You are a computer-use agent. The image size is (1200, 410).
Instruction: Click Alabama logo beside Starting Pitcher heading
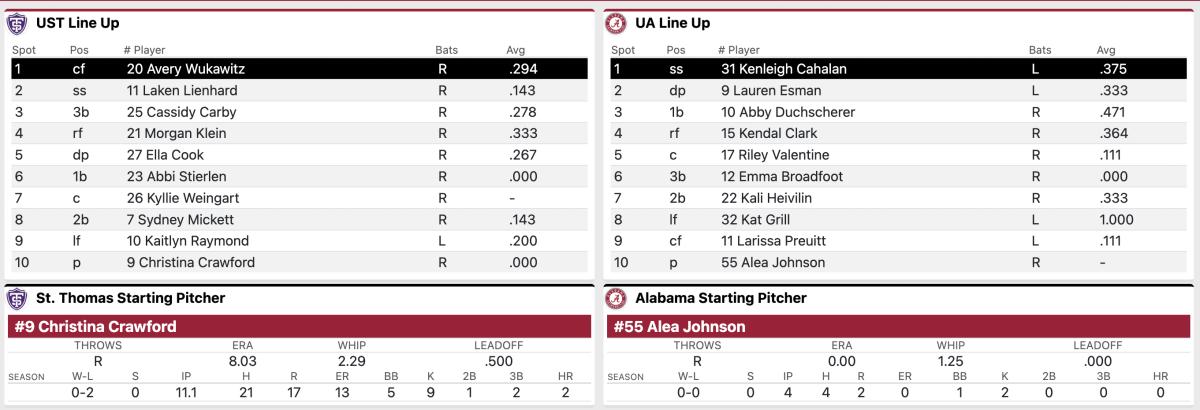616,298
